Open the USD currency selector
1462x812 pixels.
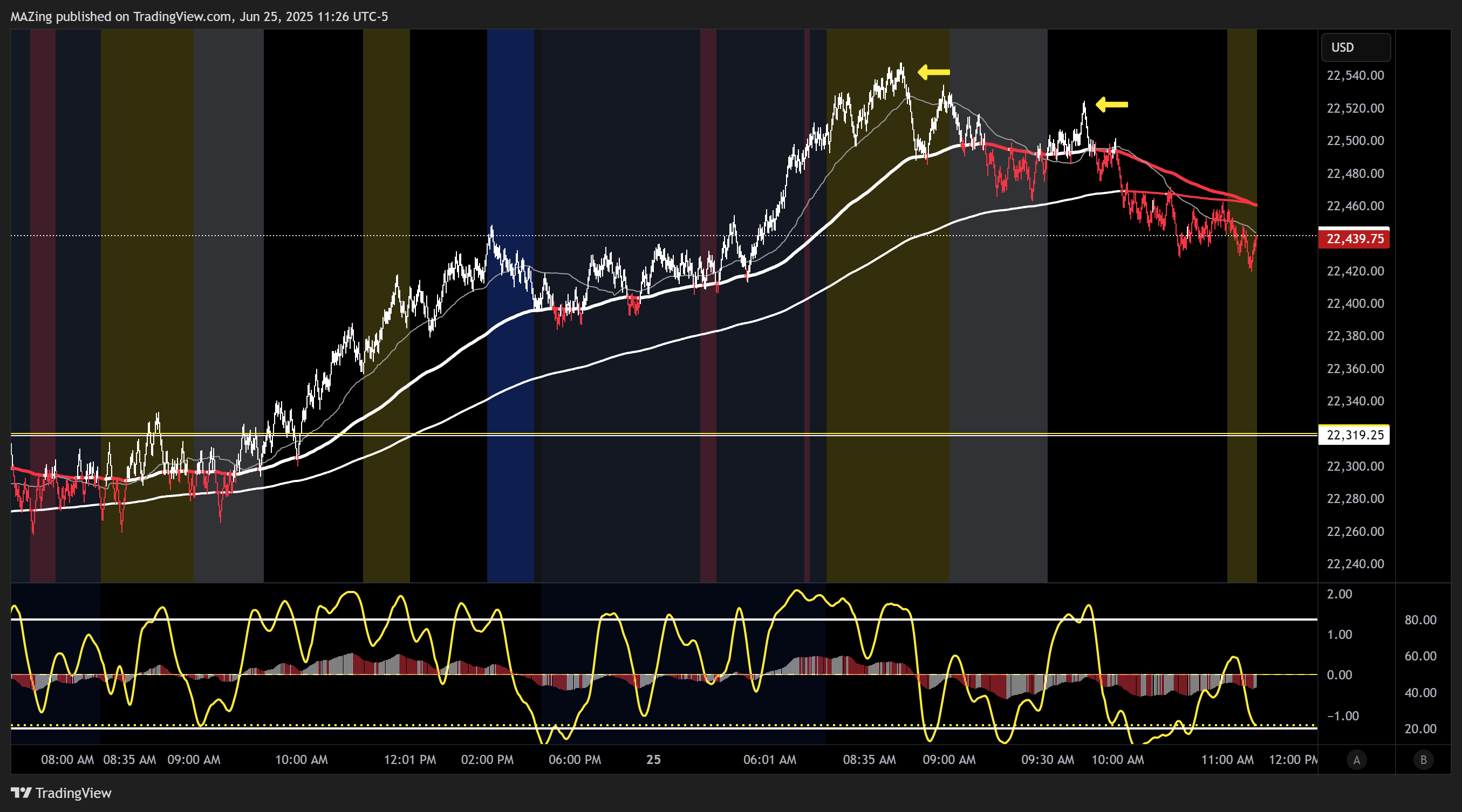click(1356, 47)
